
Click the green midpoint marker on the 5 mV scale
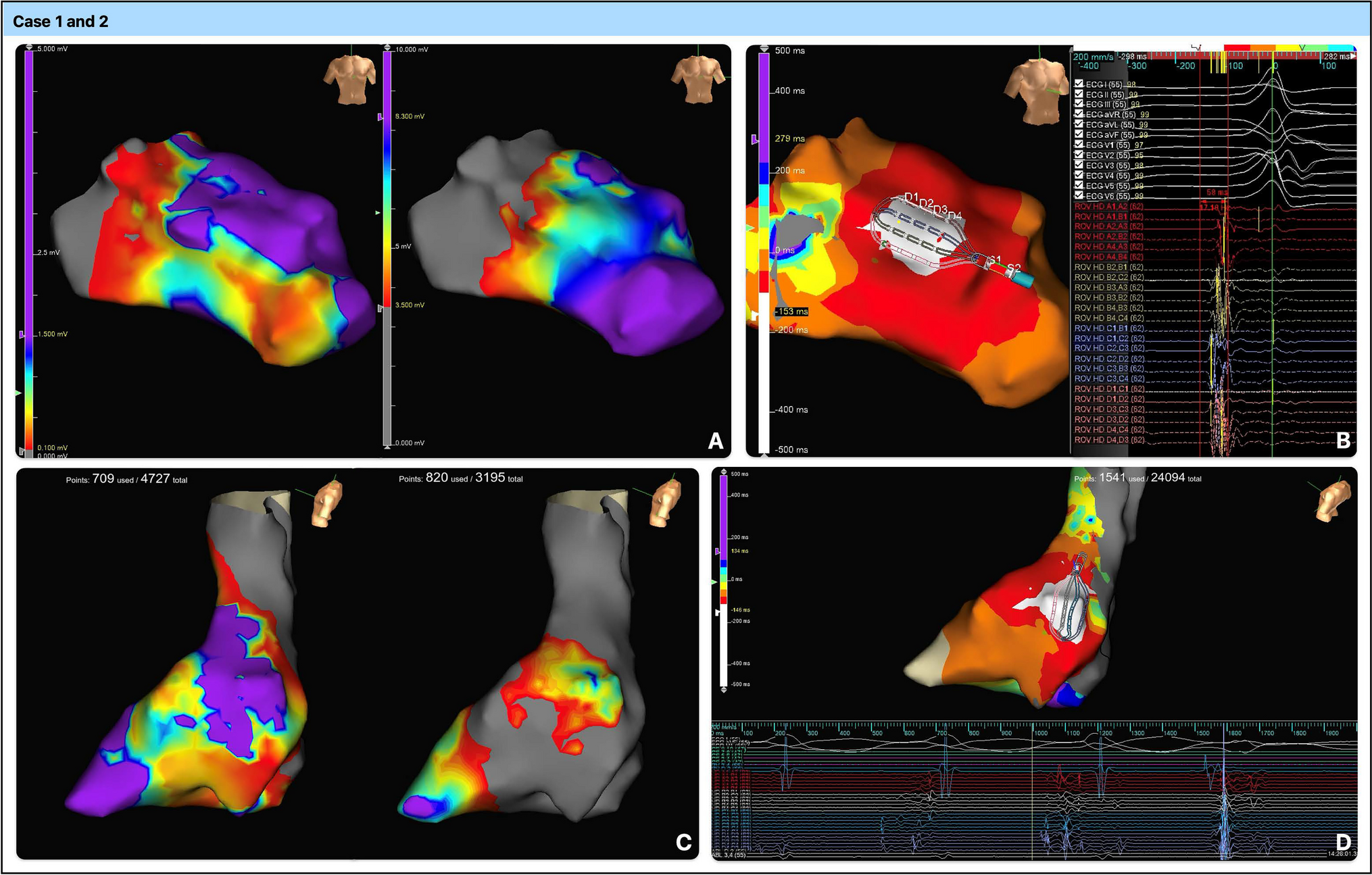tap(18, 393)
